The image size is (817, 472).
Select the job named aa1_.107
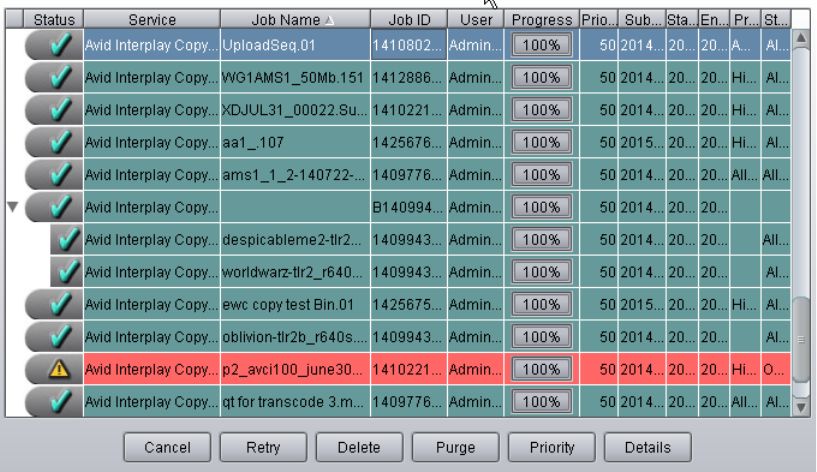pyautogui.click(x=295, y=142)
